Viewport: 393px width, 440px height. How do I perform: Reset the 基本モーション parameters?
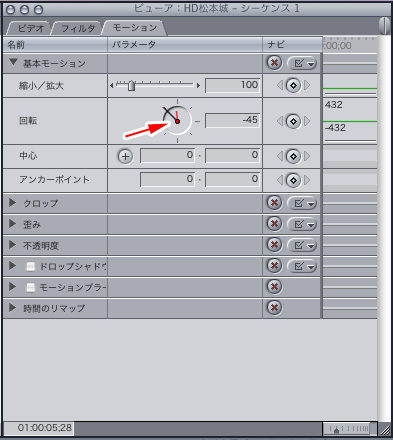274,63
